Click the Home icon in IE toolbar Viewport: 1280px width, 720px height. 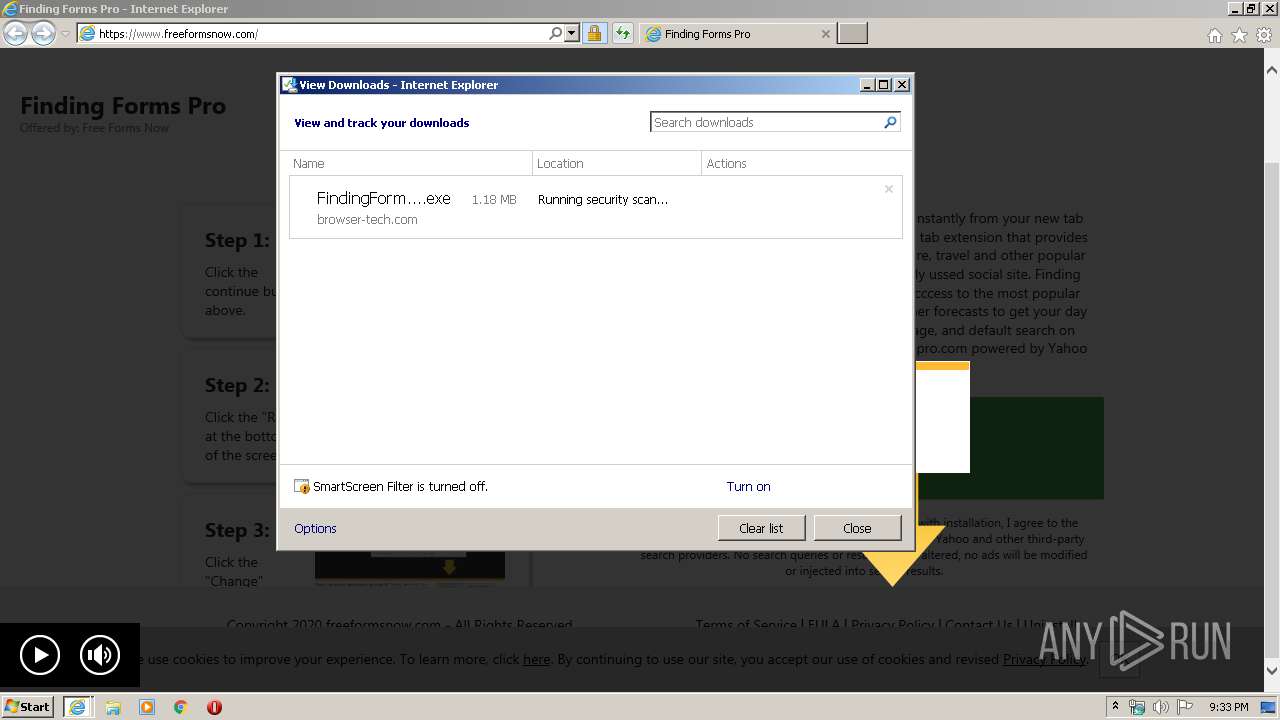point(1214,35)
